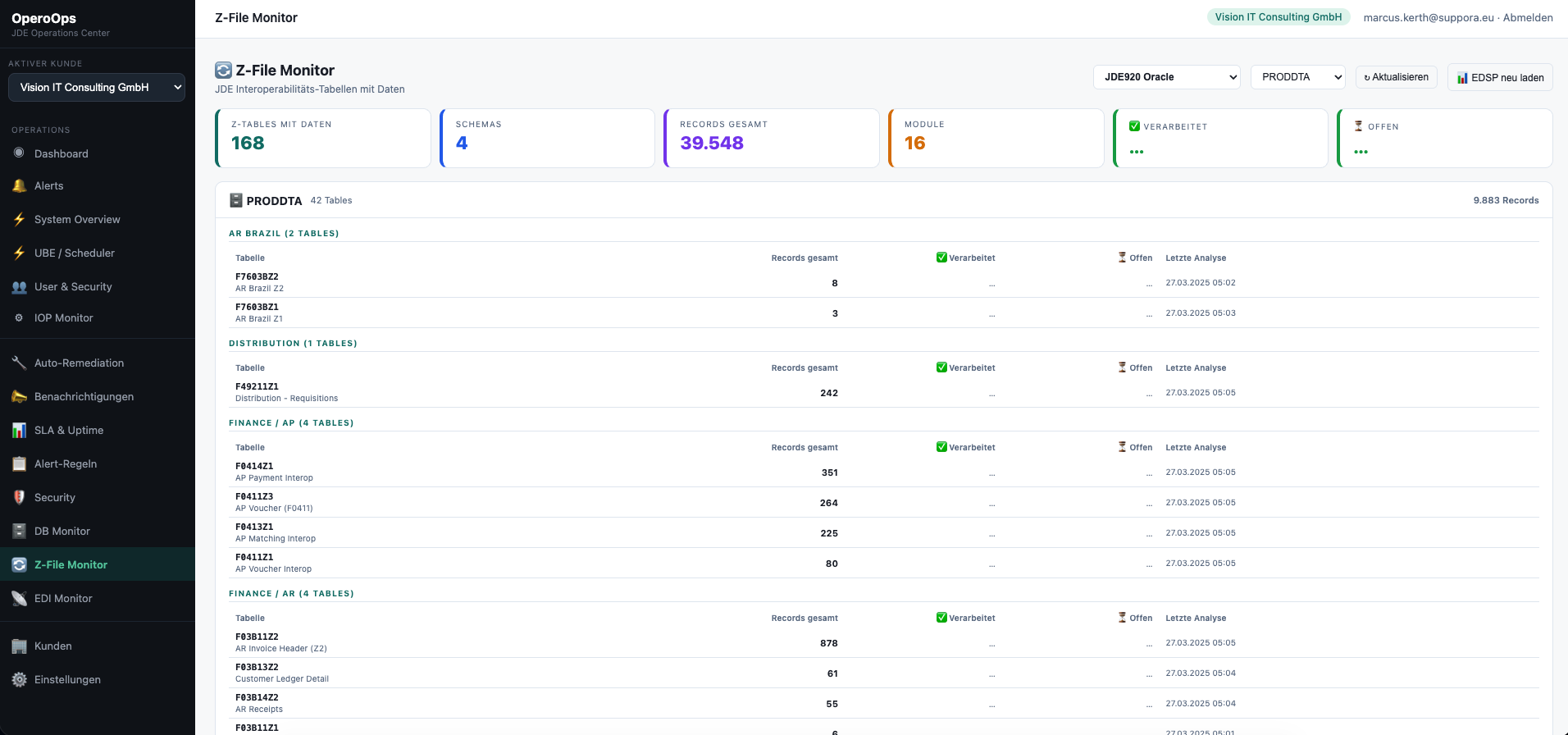
Task: Click the IOP Monitor gear icon
Action: coord(19,317)
